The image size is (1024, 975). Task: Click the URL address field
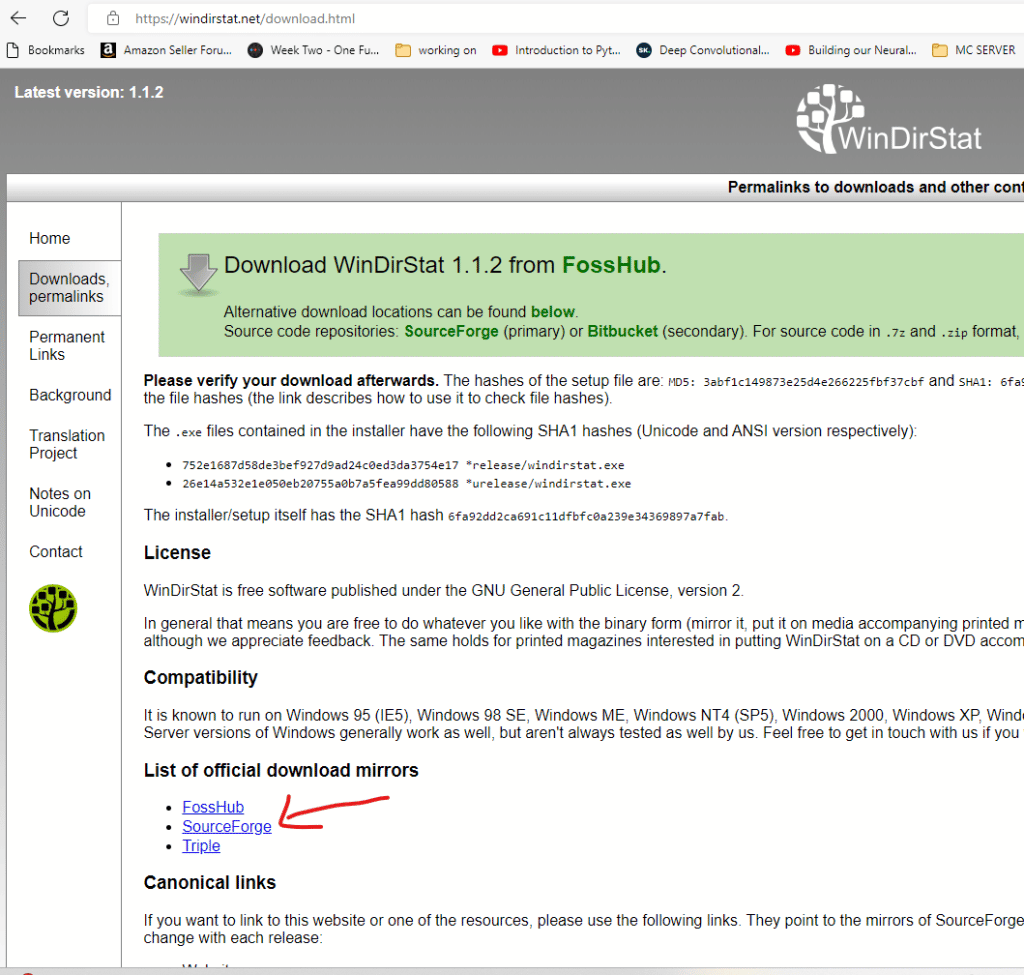[x=555, y=18]
